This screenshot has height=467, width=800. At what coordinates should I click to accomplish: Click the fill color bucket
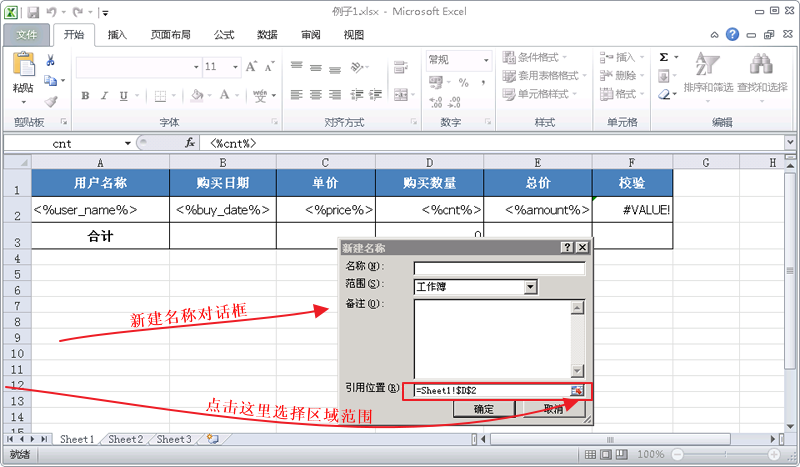click(197, 95)
